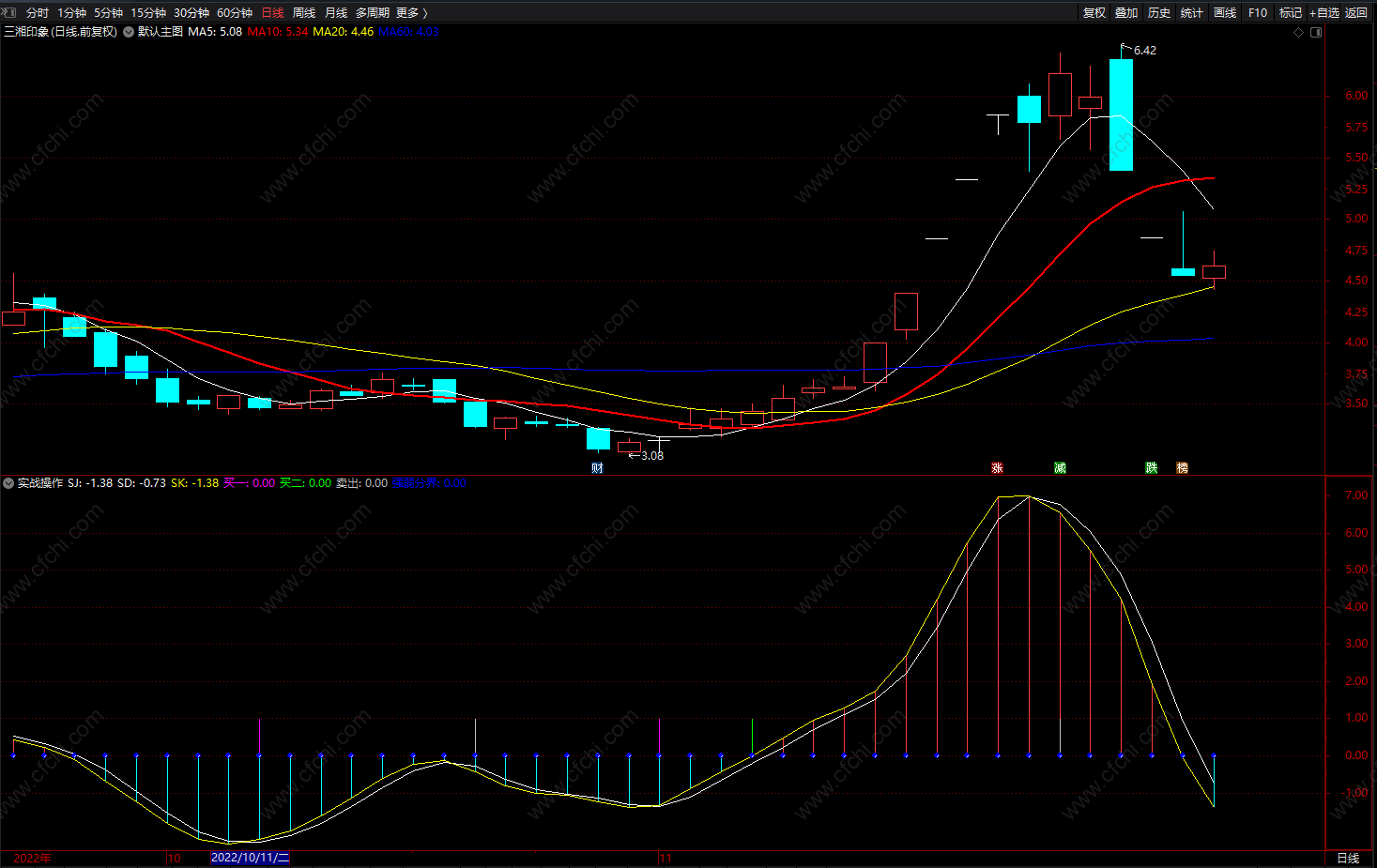
Task: Click the 3.08 low price label
Action: point(652,456)
